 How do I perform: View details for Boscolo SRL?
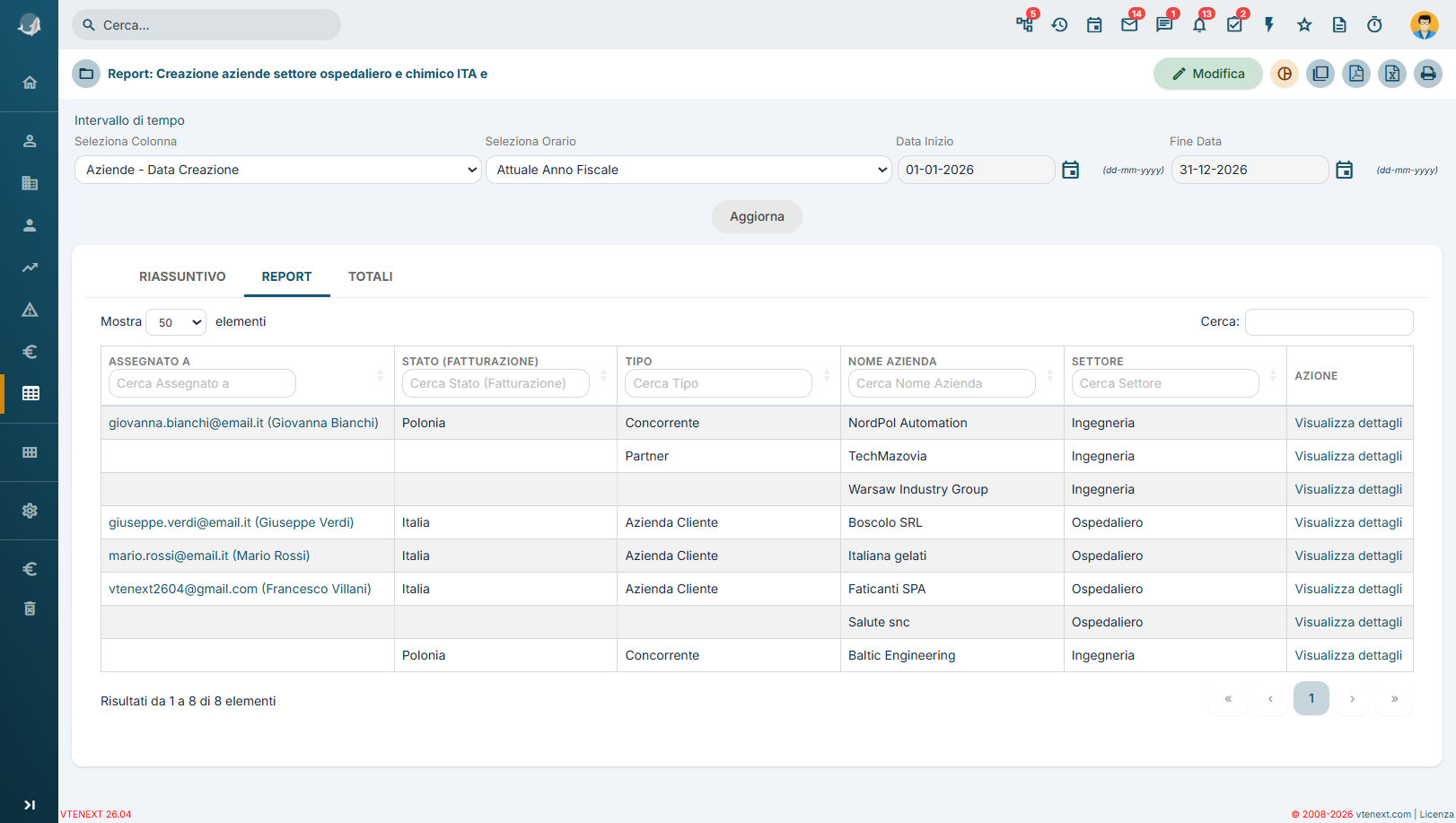coord(1348,522)
